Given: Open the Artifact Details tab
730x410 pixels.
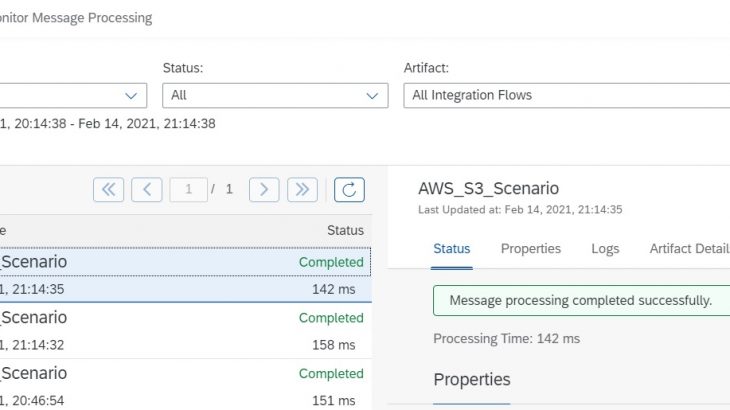Looking at the screenshot, I should (x=689, y=249).
